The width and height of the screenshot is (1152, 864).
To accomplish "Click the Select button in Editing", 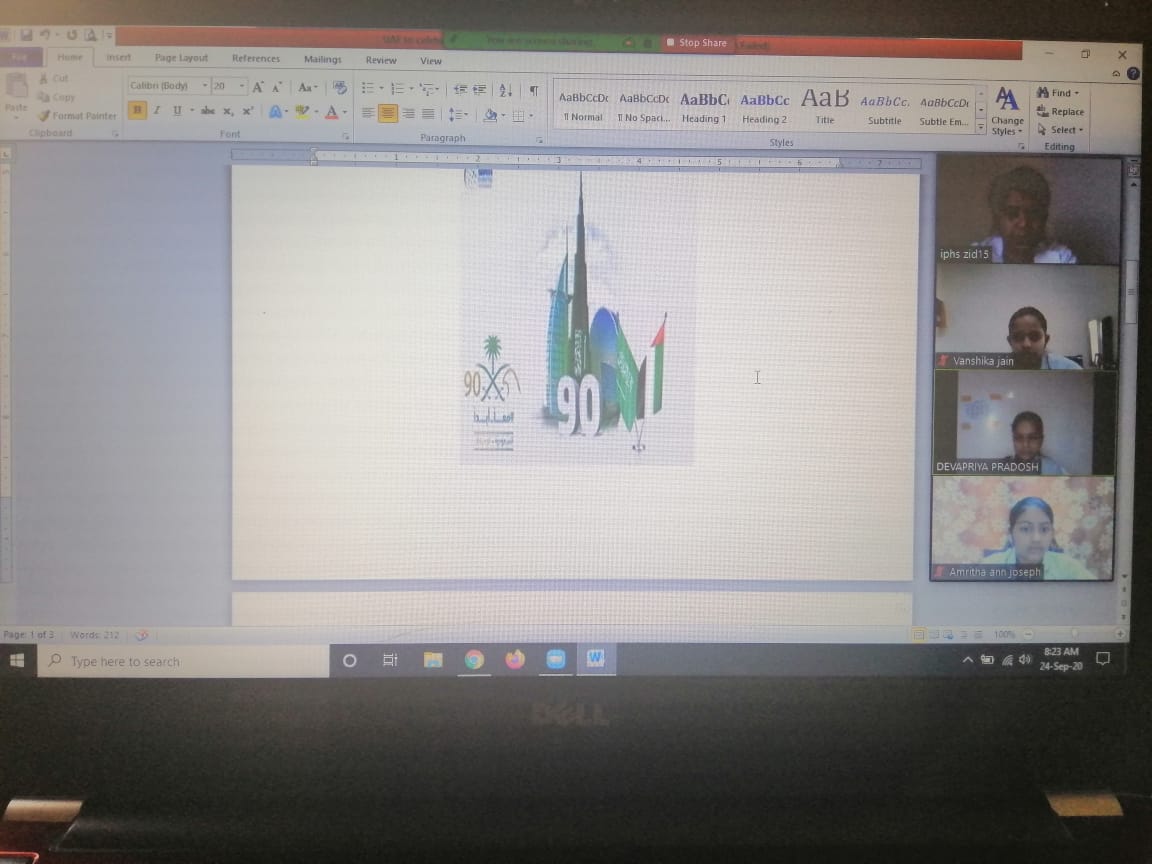I will pos(1060,130).
